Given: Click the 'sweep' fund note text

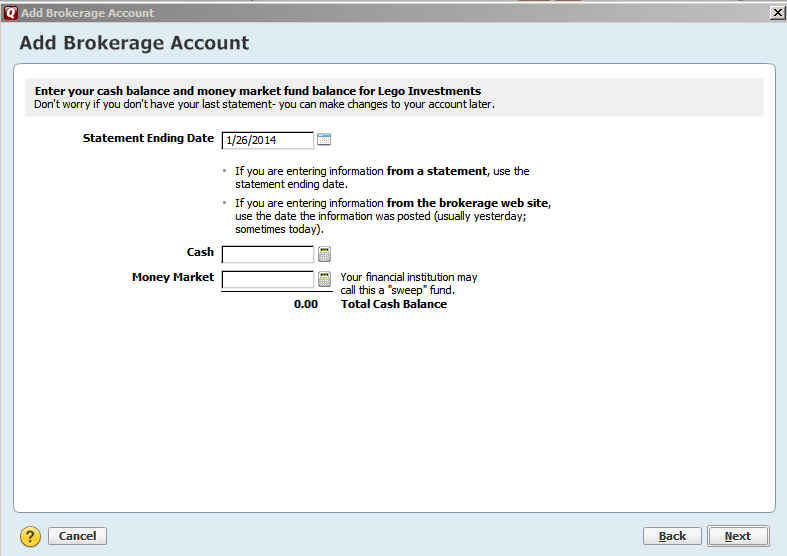Looking at the screenshot, I should pos(409,284).
